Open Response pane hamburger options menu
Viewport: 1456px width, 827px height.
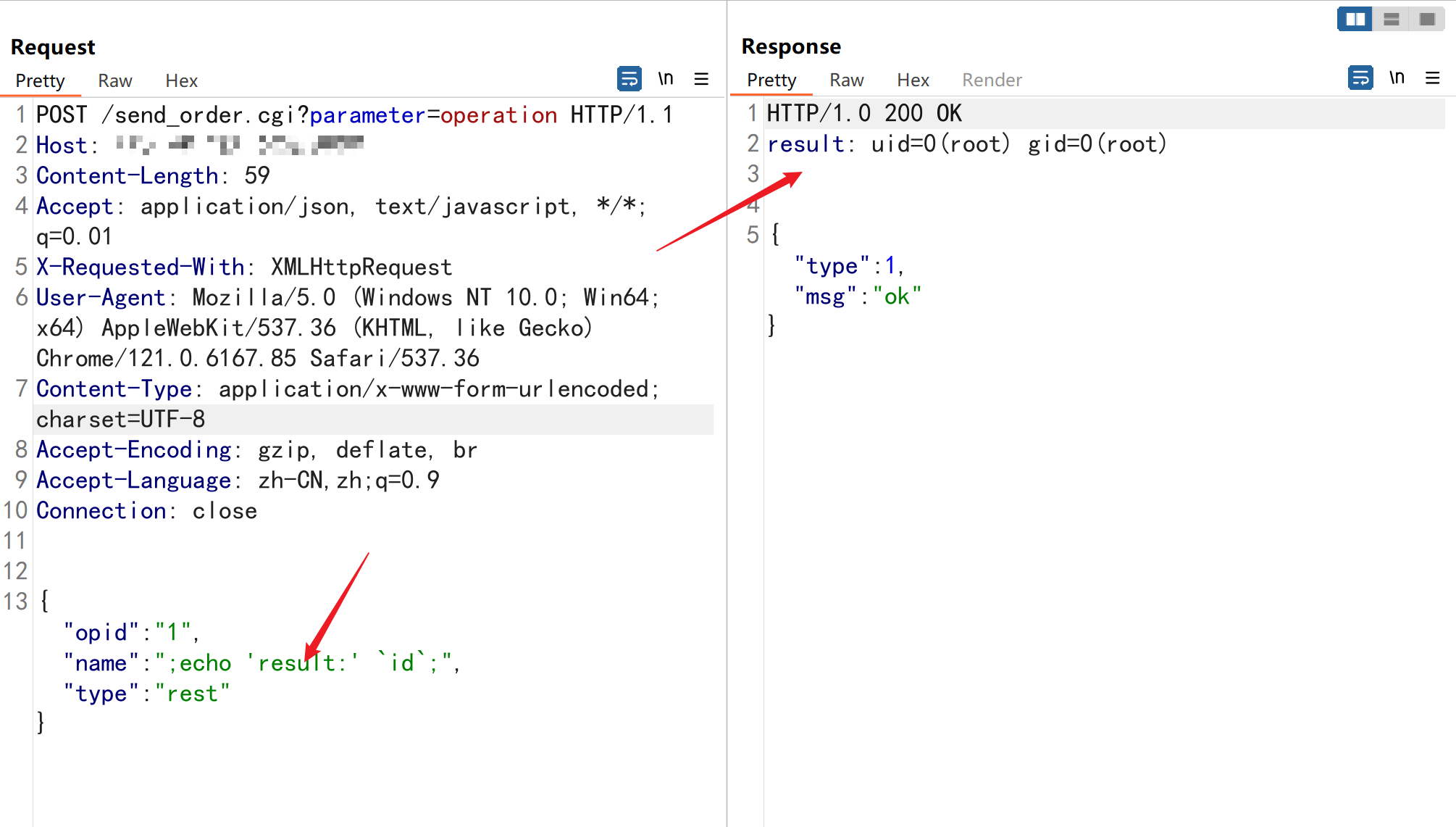pyautogui.click(x=1432, y=78)
